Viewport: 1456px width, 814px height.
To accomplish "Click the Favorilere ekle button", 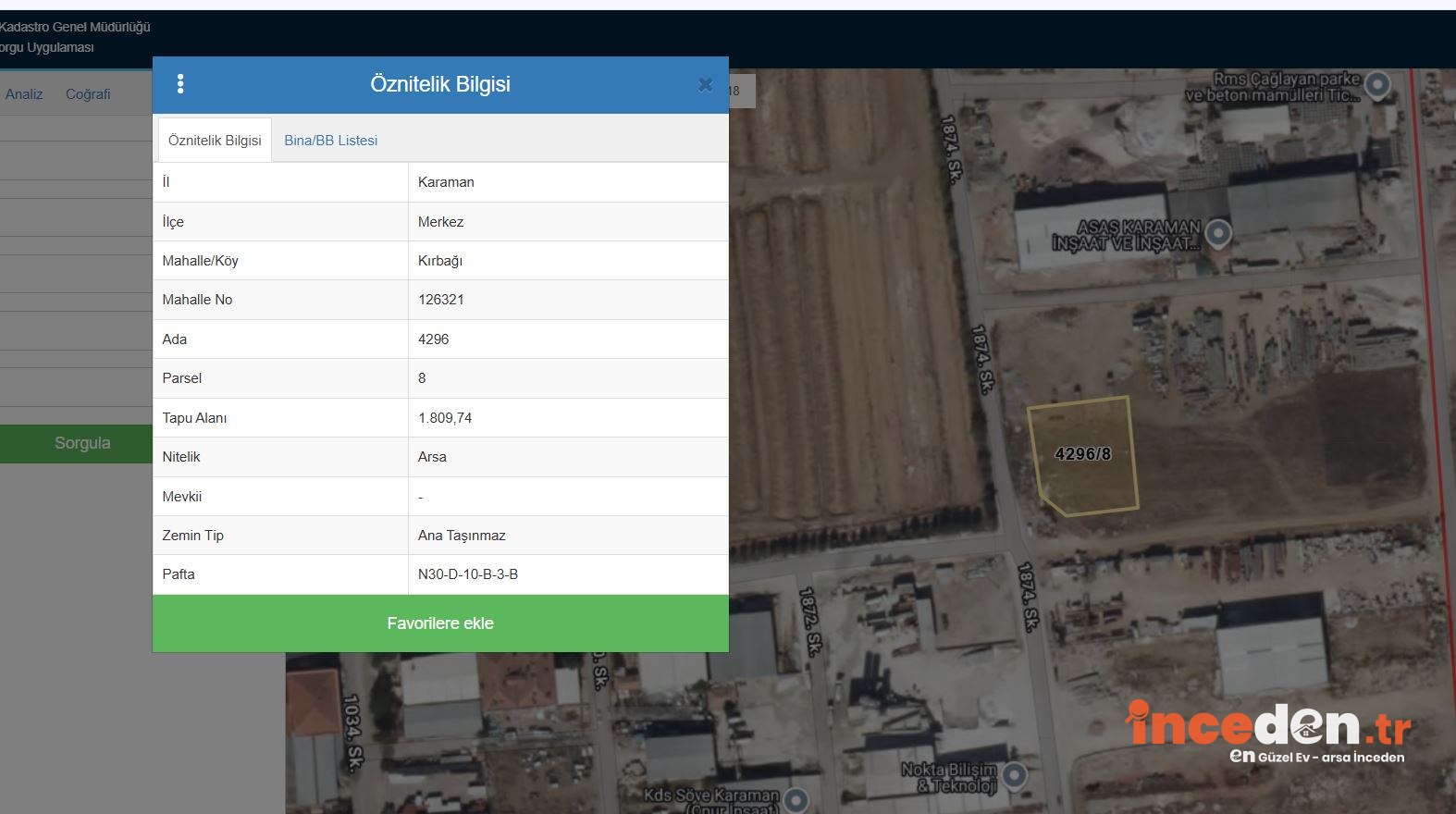I will pyautogui.click(x=440, y=623).
